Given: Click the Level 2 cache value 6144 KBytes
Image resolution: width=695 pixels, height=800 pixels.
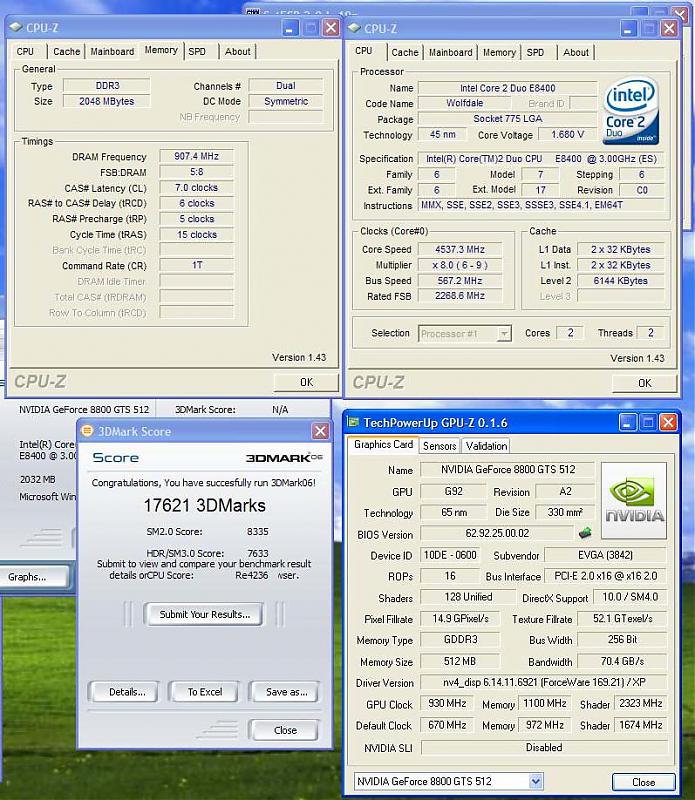Looking at the screenshot, I should (620, 281).
